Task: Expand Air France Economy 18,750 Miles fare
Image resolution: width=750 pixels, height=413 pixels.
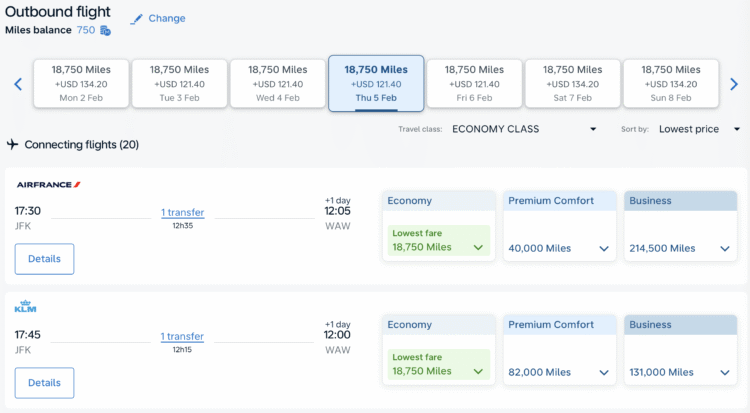Action: point(437,241)
